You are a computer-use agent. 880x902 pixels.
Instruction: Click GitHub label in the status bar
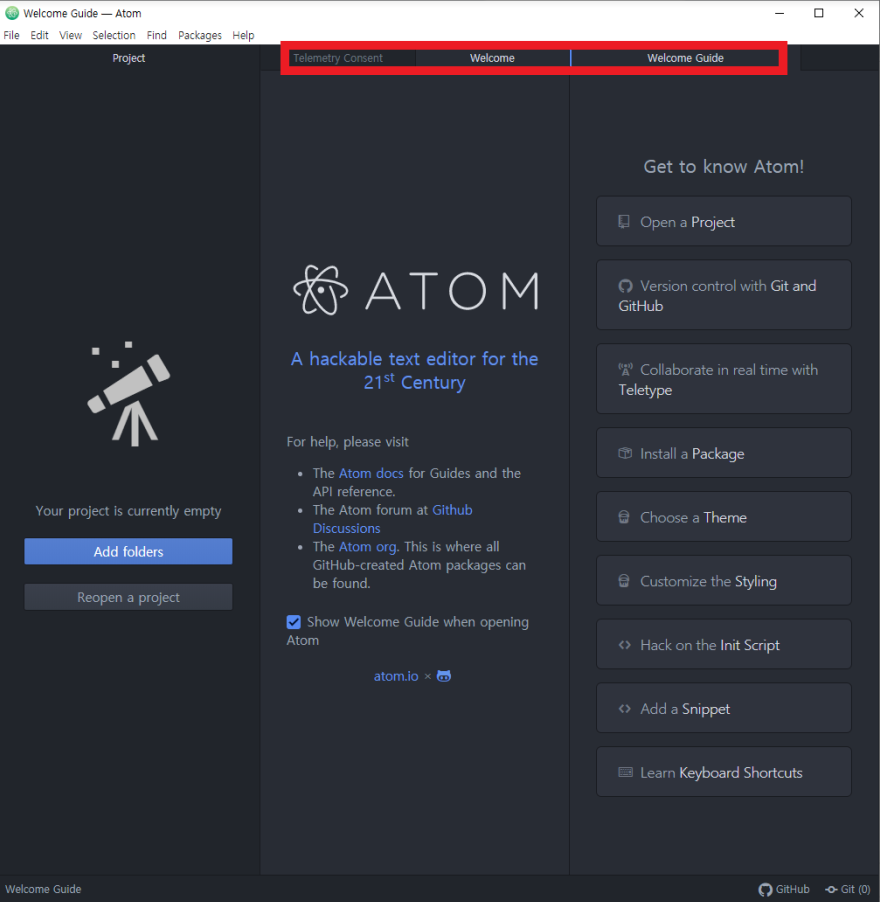click(x=792, y=889)
